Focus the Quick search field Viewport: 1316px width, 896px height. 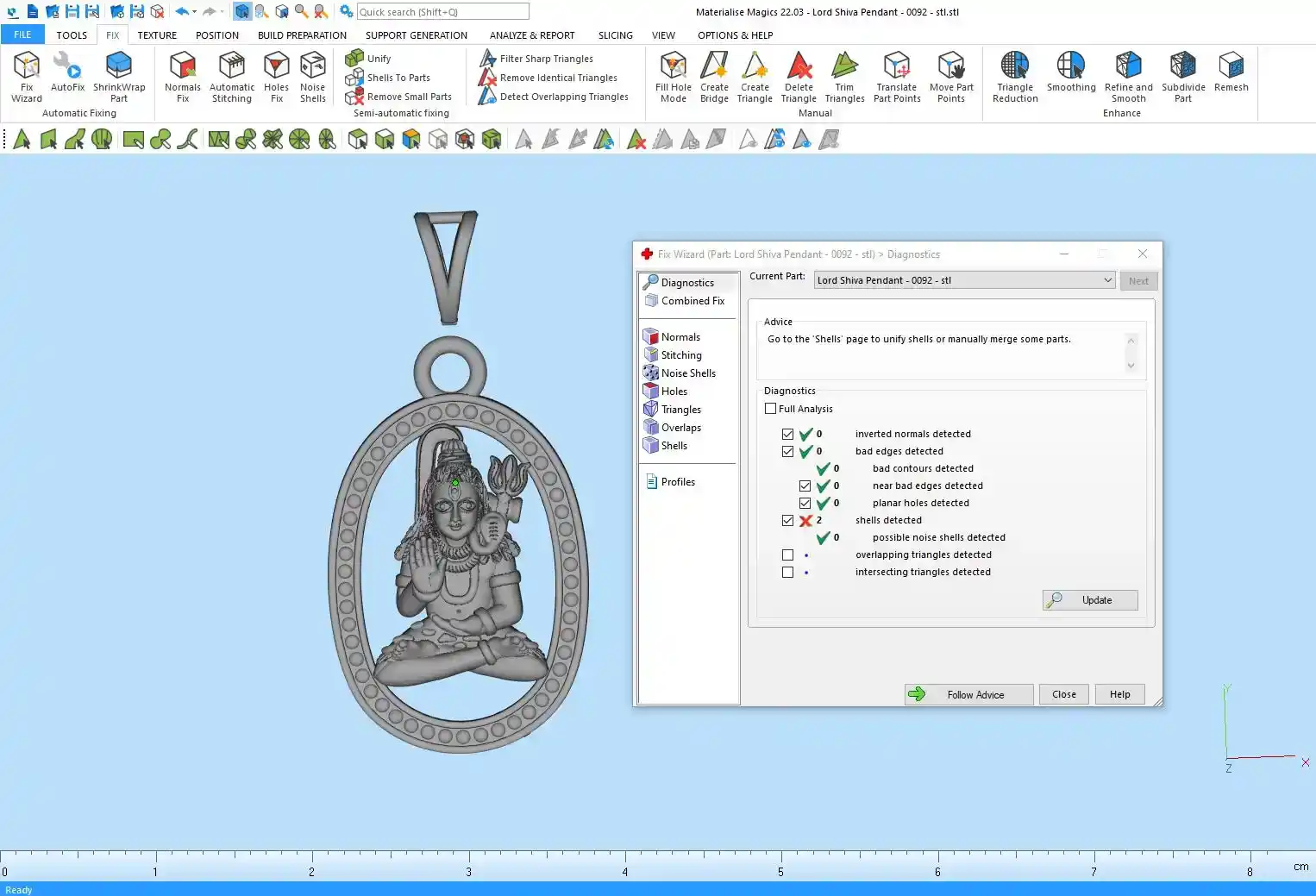coord(442,12)
